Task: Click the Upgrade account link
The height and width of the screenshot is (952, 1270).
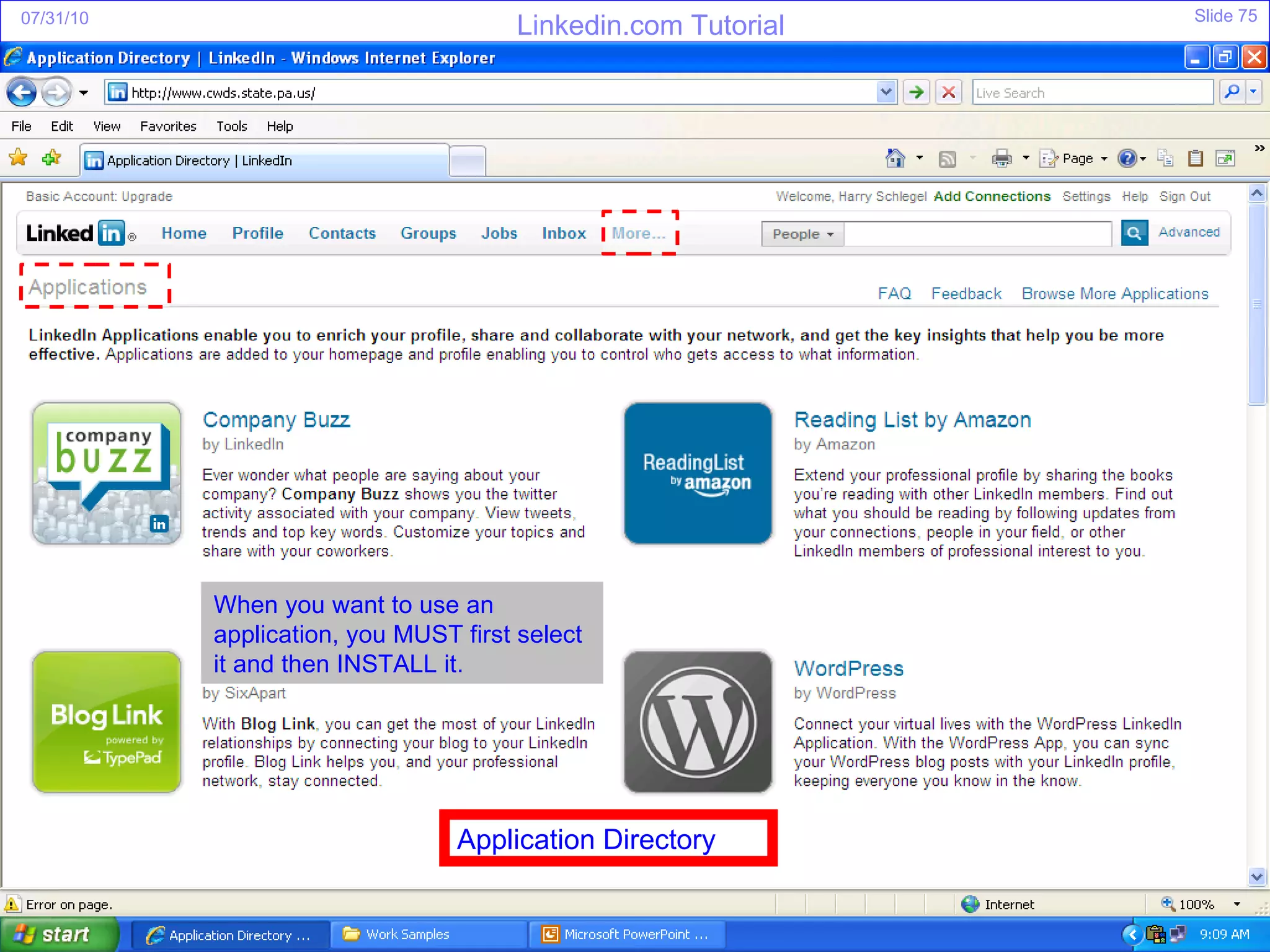Action: [x=147, y=196]
